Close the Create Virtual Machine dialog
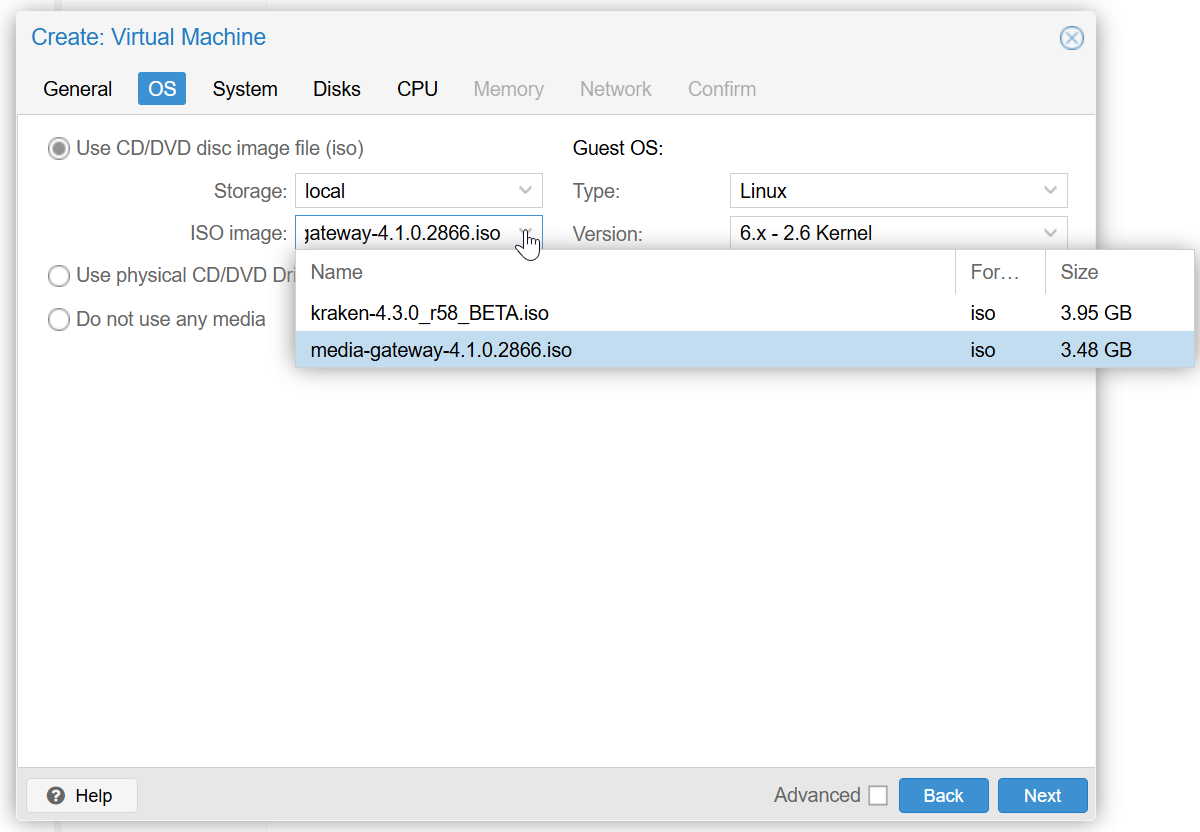This screenshot has width=1200, height=832. point(1071,38)
